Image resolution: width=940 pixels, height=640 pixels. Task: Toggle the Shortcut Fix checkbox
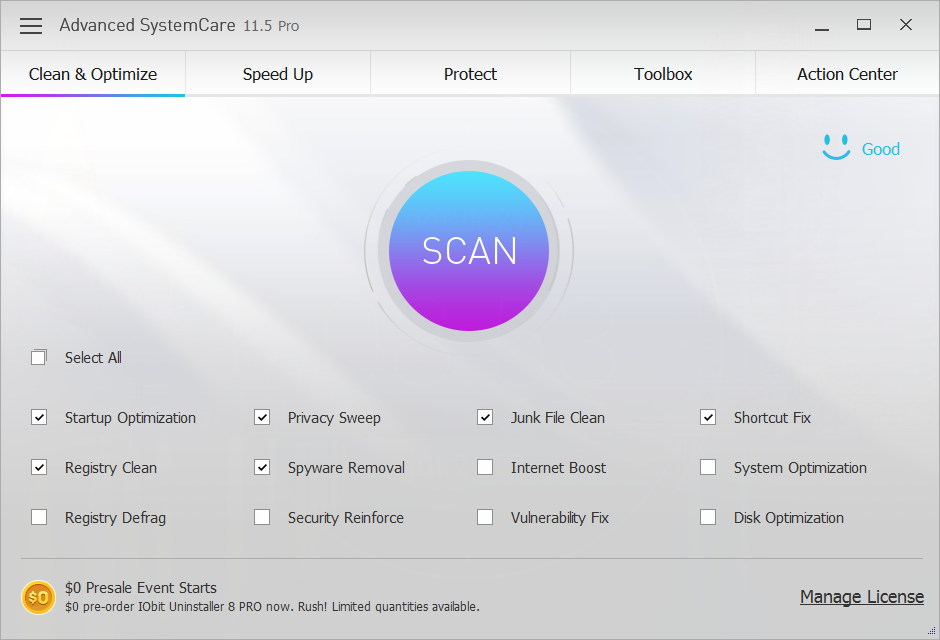(x=708, y=417)
